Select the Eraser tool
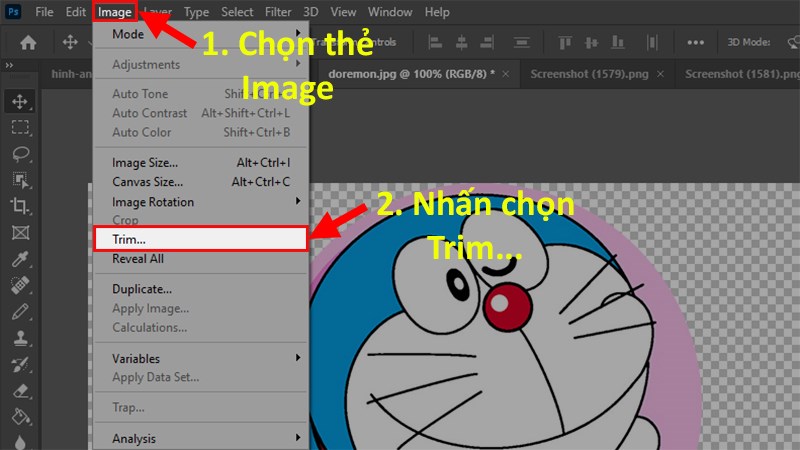Screen dimensions: 800x450 tap(20, 391)
